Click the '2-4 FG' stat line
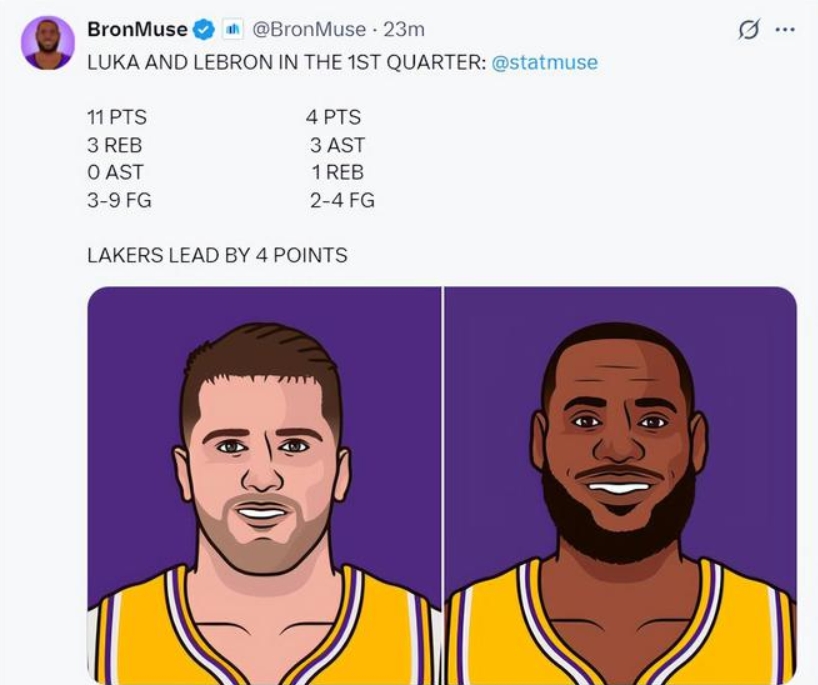This screenshot has width=818, height=685. [342, 200]
